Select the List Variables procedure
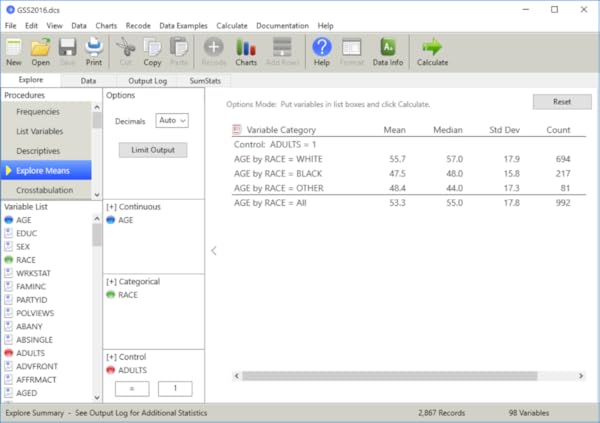The width and height of the screenshot is (600, 423). click(46, 131)
